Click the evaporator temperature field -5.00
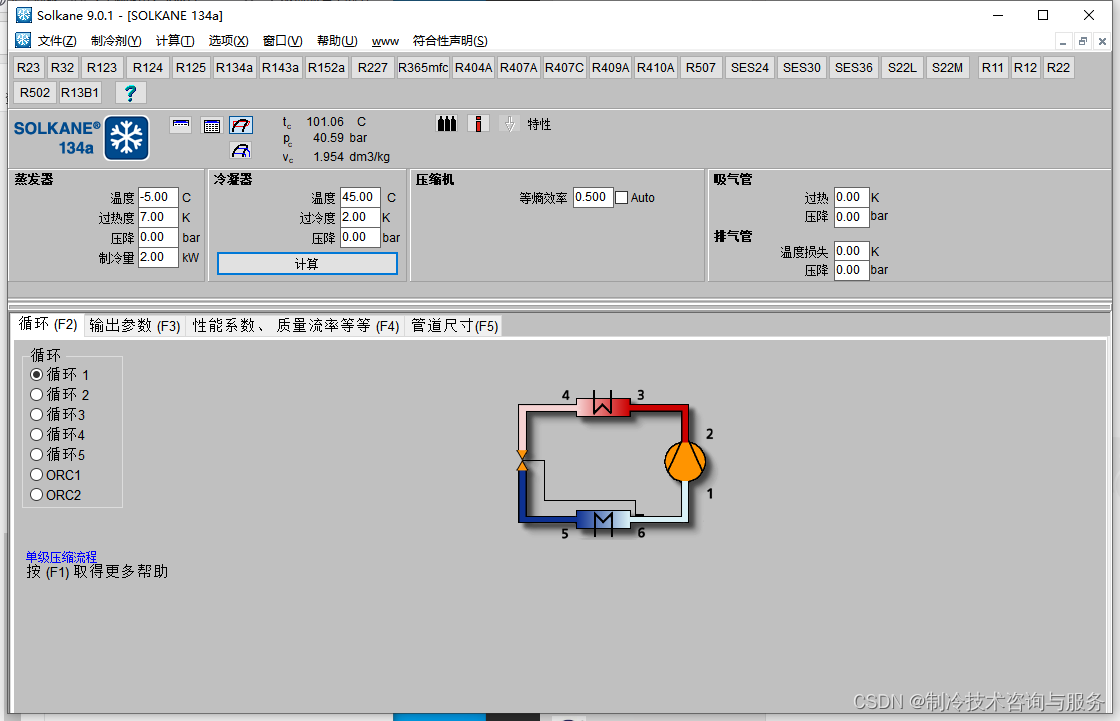1120x721 pixels. [x=158, y=197]
